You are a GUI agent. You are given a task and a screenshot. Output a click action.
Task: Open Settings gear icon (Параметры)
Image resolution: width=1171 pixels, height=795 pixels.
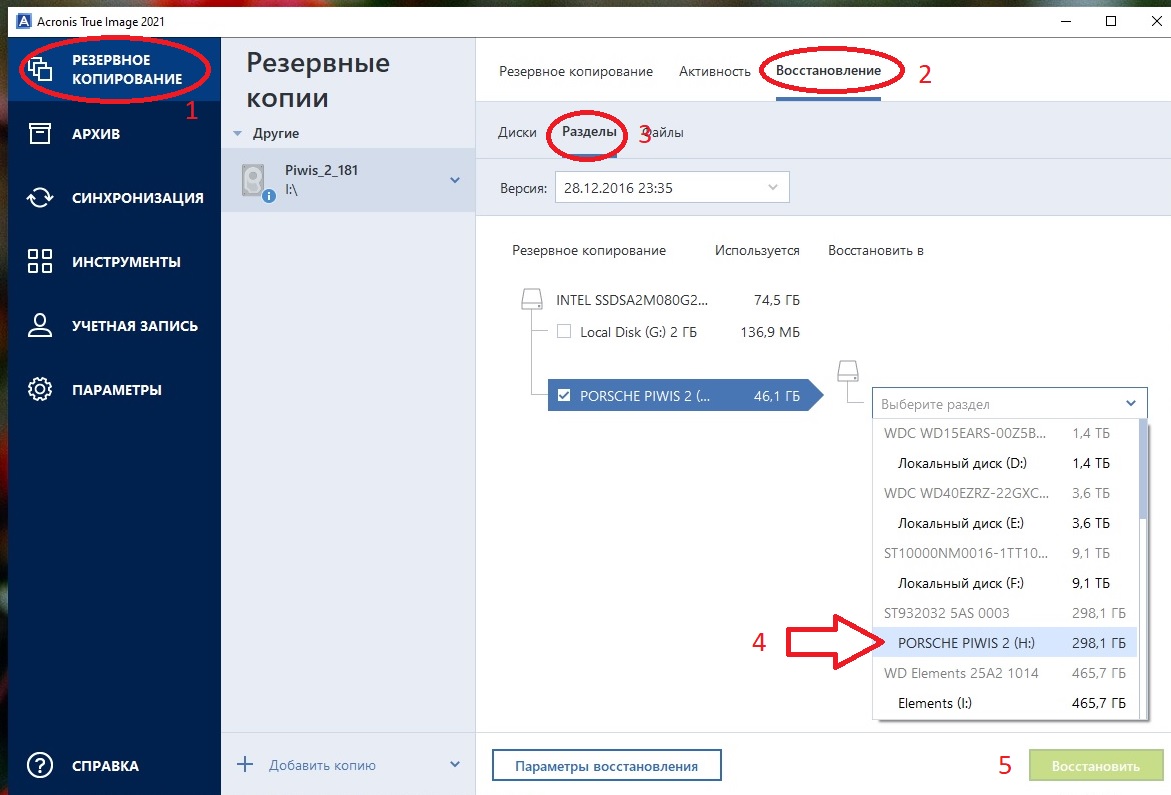tap(40, 390)
